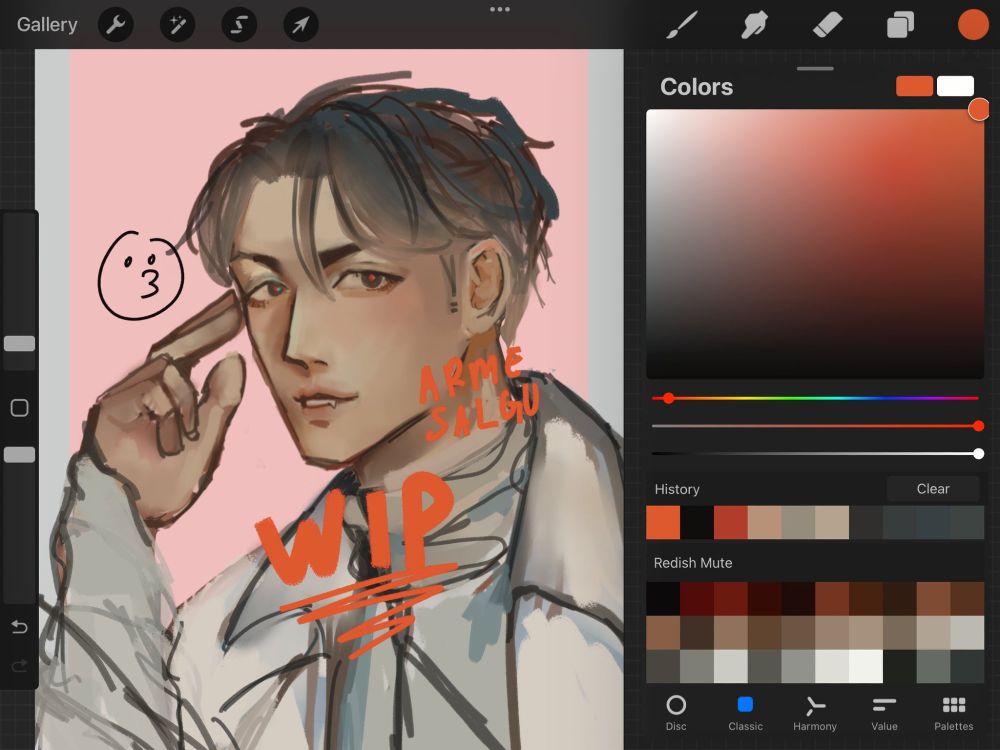Image resolution: width=1000 pixels, height=750 pixels.
Task: Switch to the Harmony color tab
Action: pyautogui.click(x=815, y=713)
